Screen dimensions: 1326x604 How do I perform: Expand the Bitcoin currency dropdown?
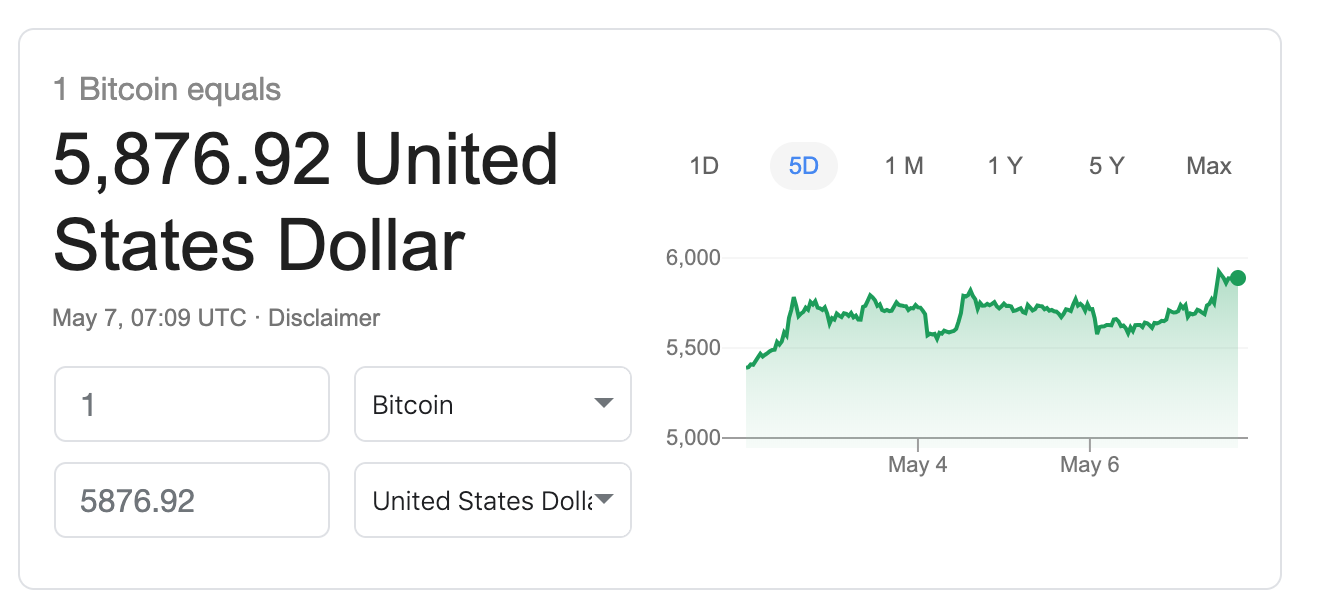(x=493, y=404)
